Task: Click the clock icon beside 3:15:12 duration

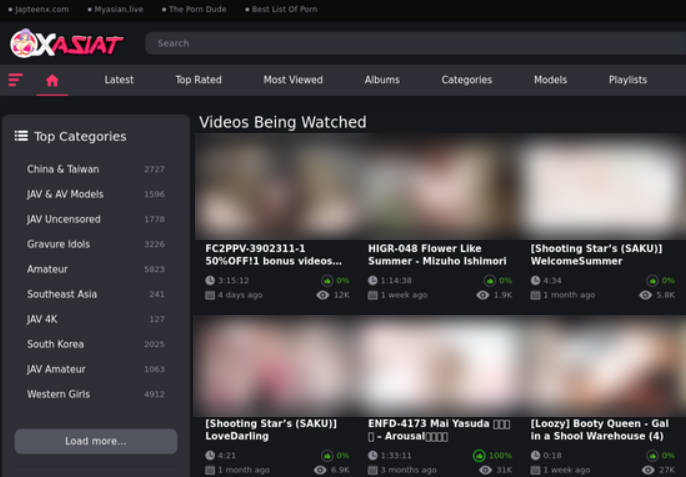Action: [x=210, y=281]
